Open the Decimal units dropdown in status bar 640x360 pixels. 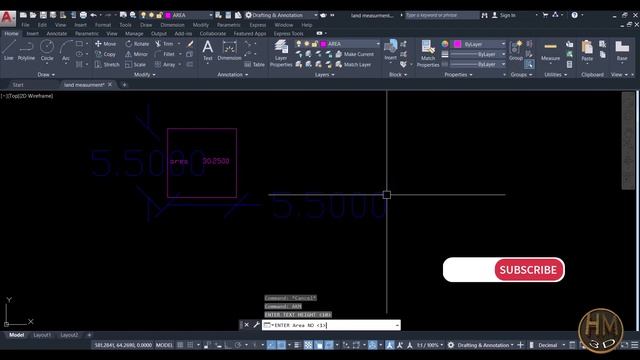[564, 345]
